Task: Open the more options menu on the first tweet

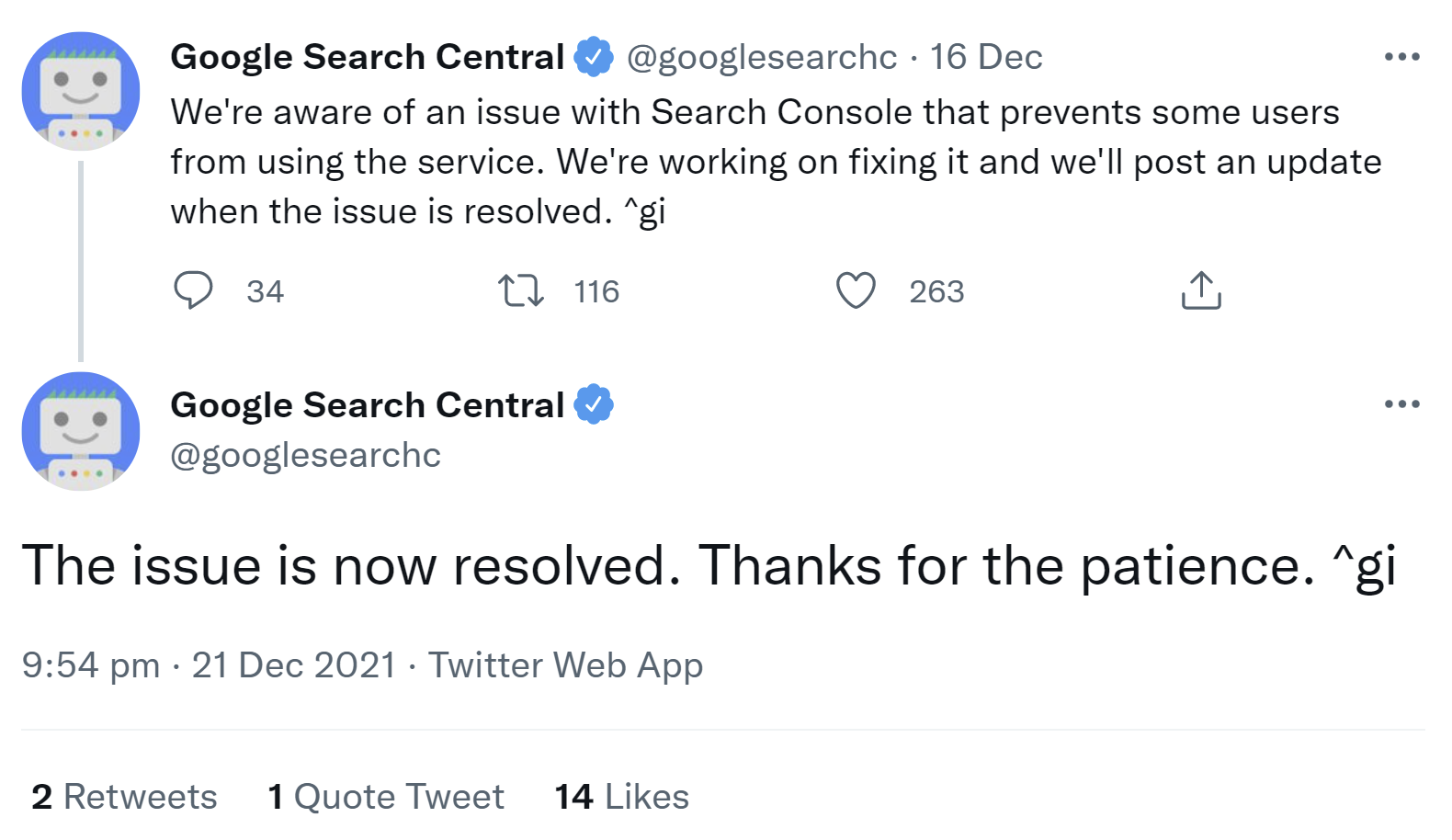Action: tap(1401, 56)
